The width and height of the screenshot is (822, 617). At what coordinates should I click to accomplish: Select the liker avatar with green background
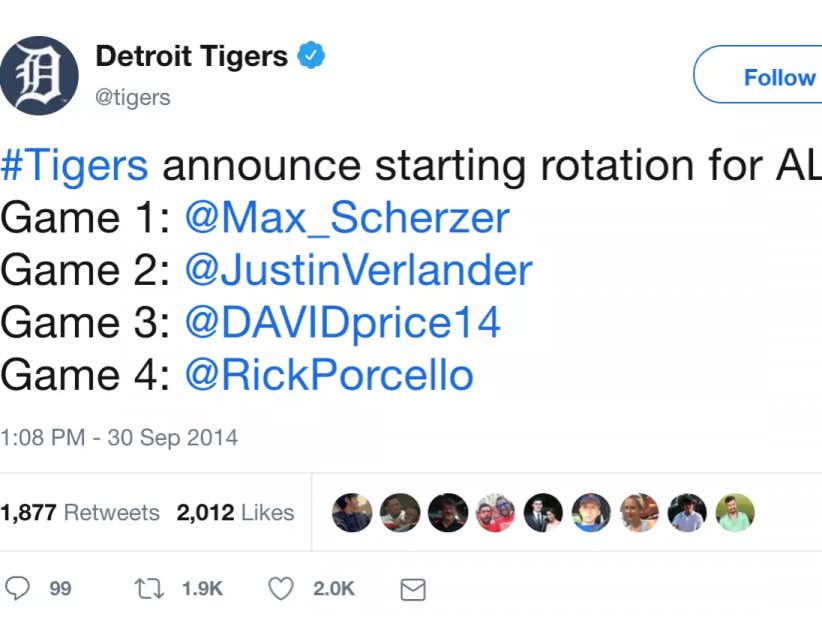pyautogui.click(x=735, y=513)
